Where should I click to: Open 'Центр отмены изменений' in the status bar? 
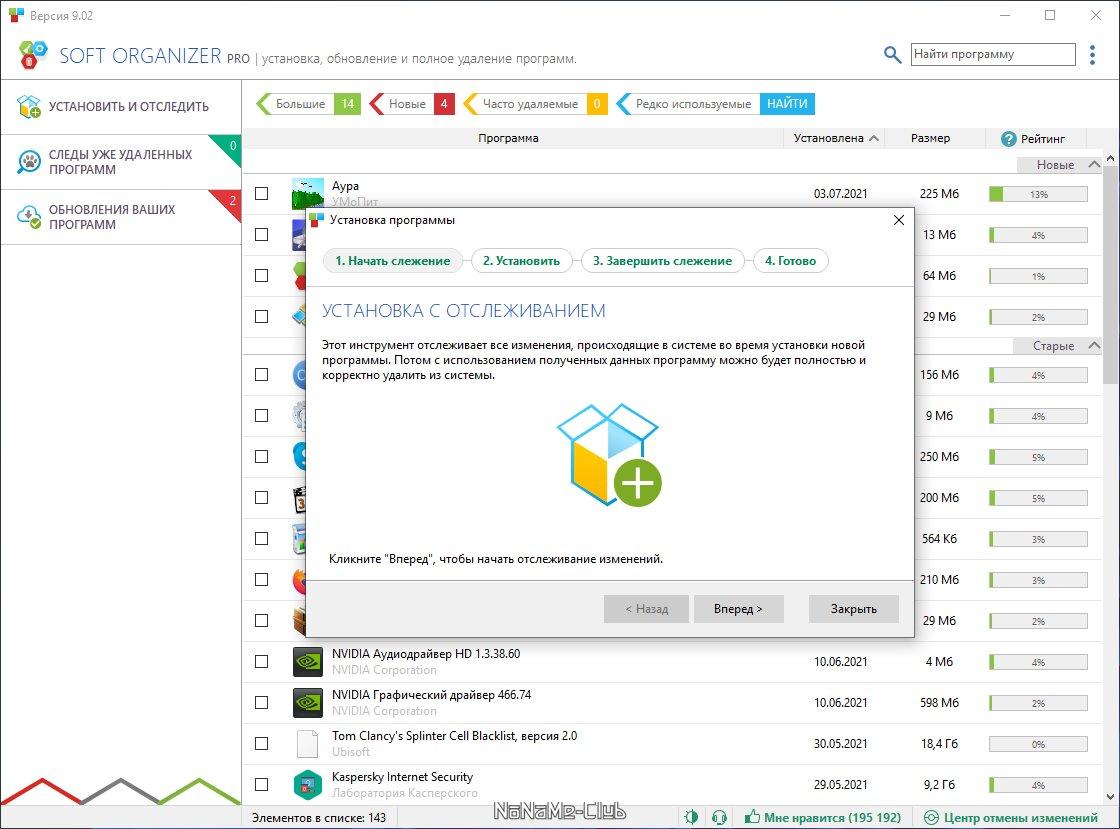(1011, 817)
